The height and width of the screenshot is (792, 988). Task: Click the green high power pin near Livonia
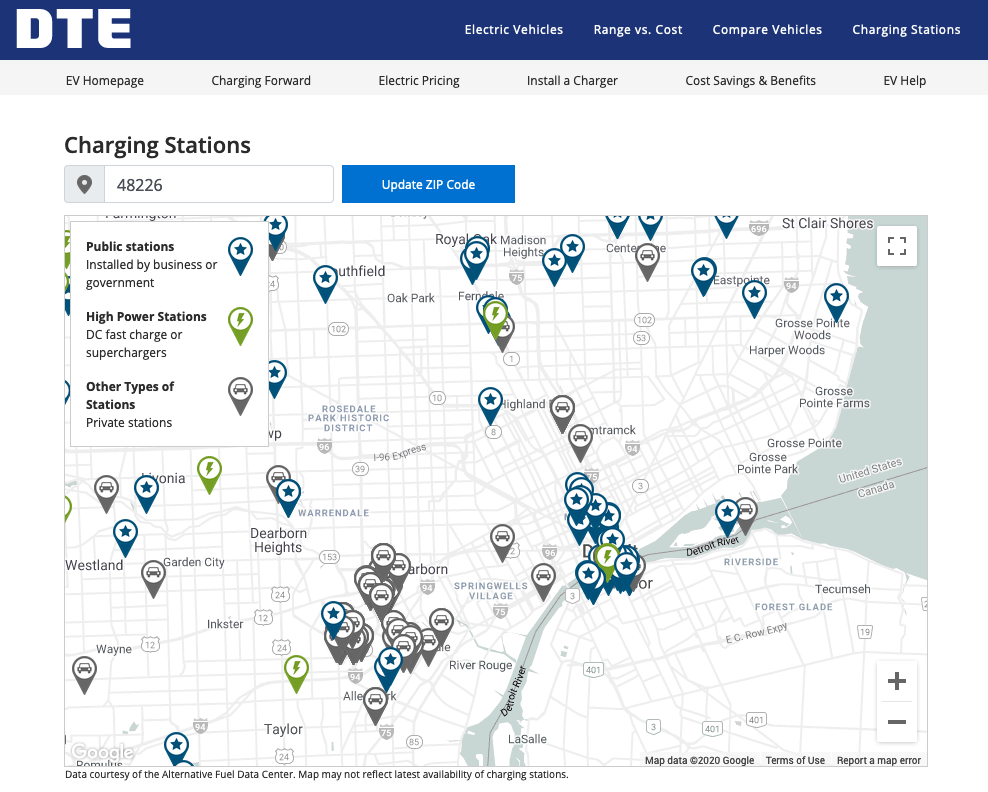[x=209, y=472]
